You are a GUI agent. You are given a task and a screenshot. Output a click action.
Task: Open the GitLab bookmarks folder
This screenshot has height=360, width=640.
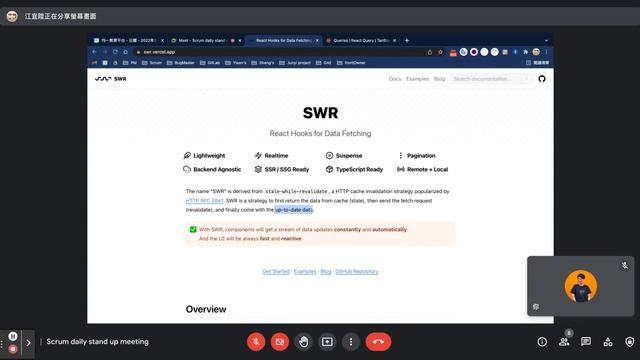tap(210, 63)
